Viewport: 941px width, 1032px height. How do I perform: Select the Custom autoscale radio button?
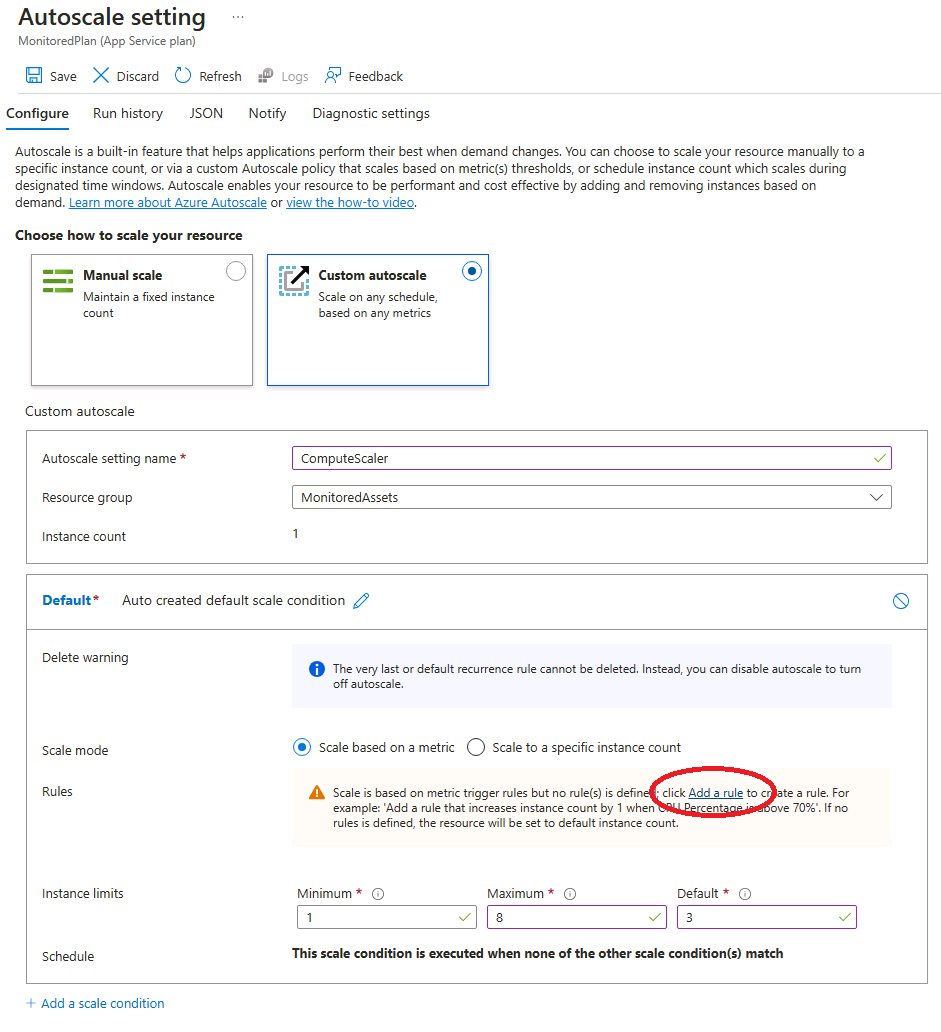tap(472, 271)
